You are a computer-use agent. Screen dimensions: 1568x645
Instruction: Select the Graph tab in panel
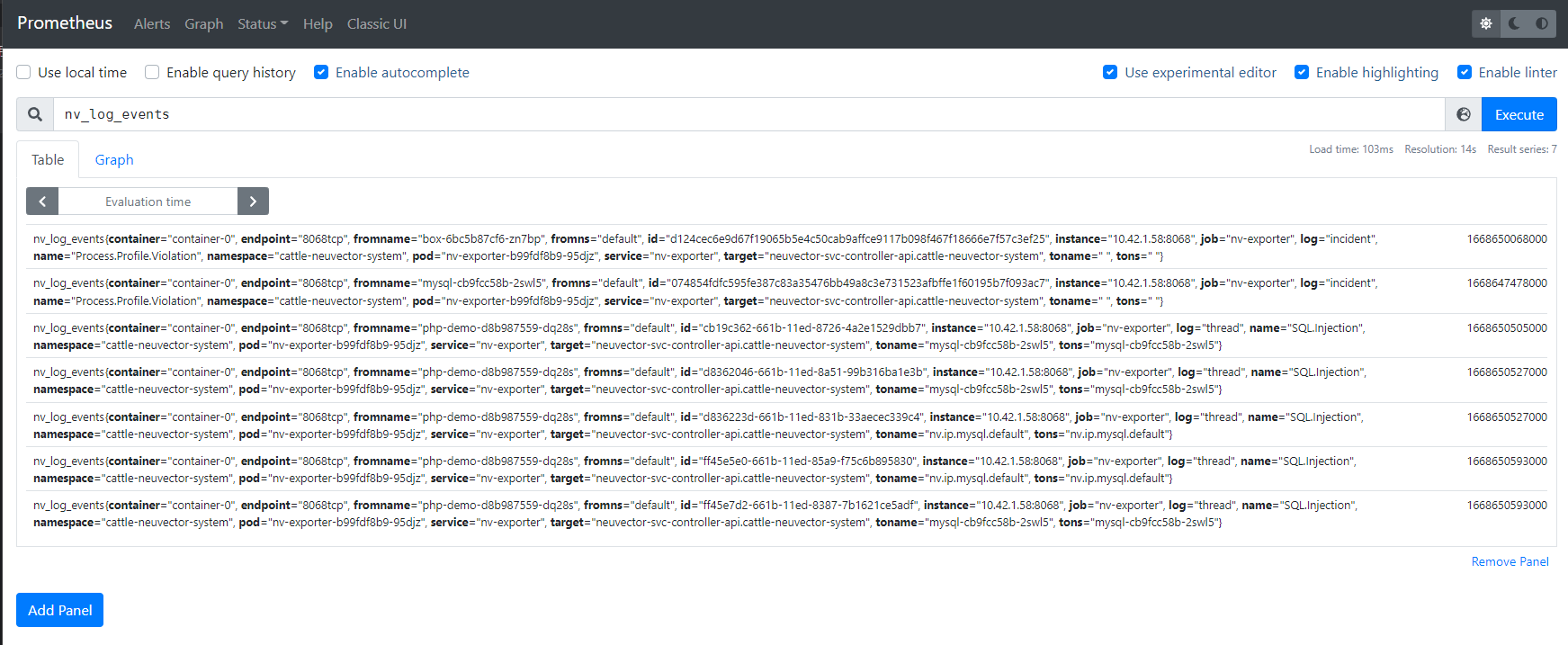tap(114, 159)
